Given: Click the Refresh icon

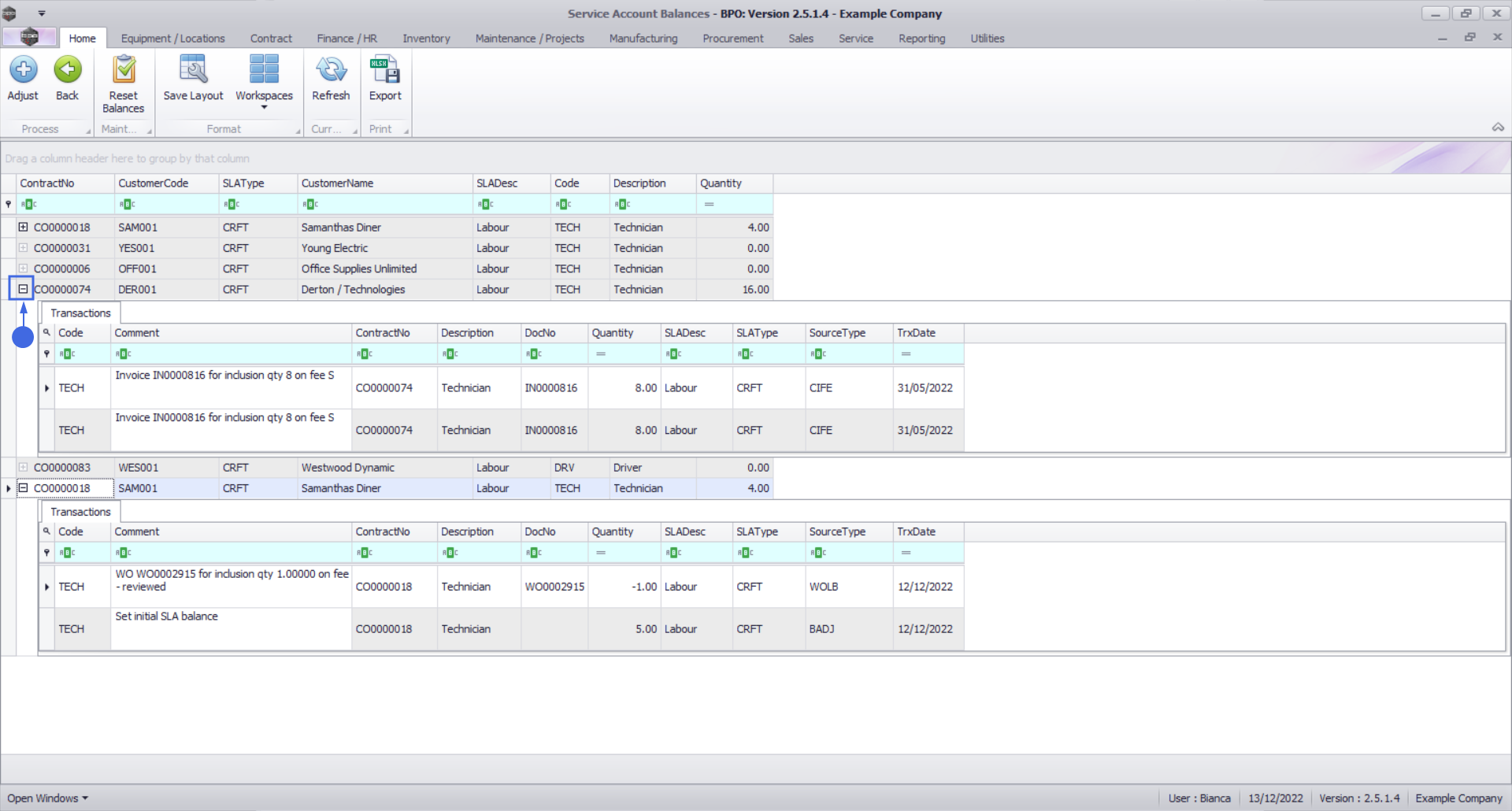Looking at the screenshot, I should (x=331, y=70).
